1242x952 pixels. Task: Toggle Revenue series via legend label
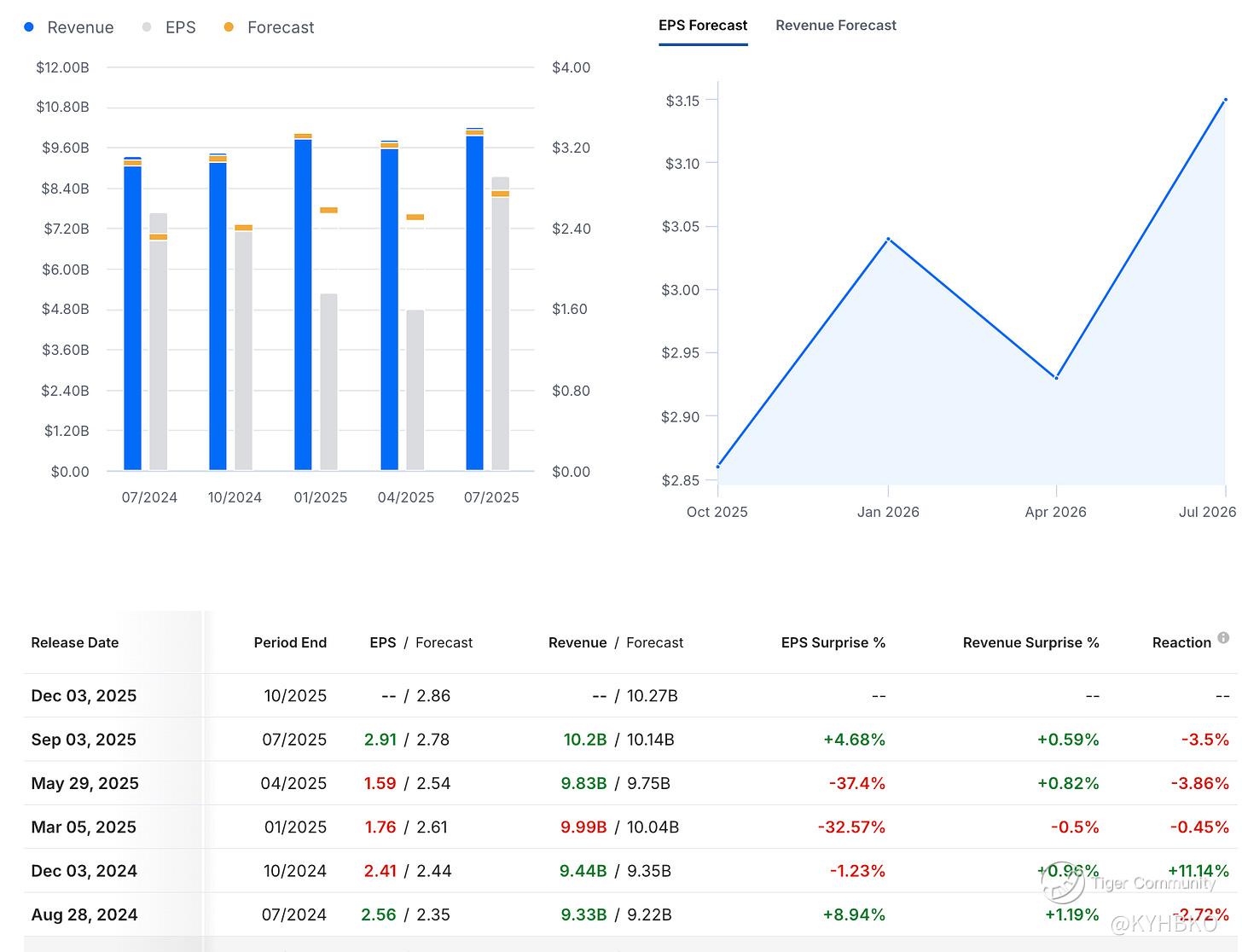pyautogui.click(x=80, y=27)
